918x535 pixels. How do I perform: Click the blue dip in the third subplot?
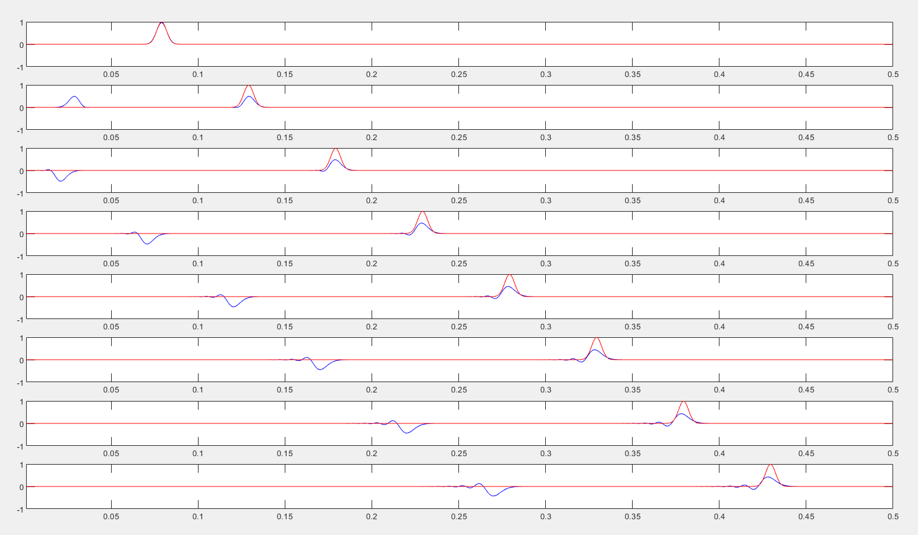tap(61, 180)
